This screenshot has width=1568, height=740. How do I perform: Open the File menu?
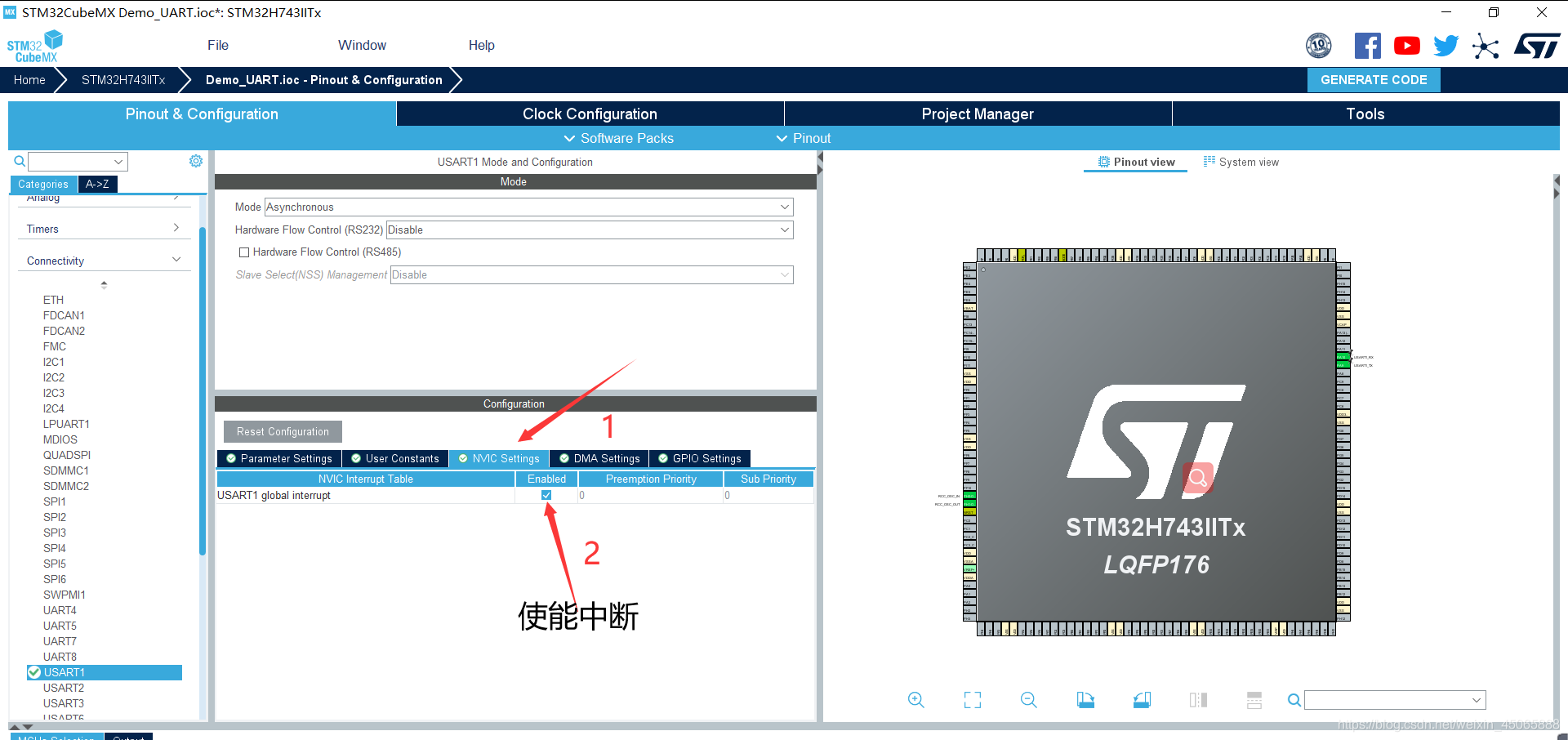(218, 46)
